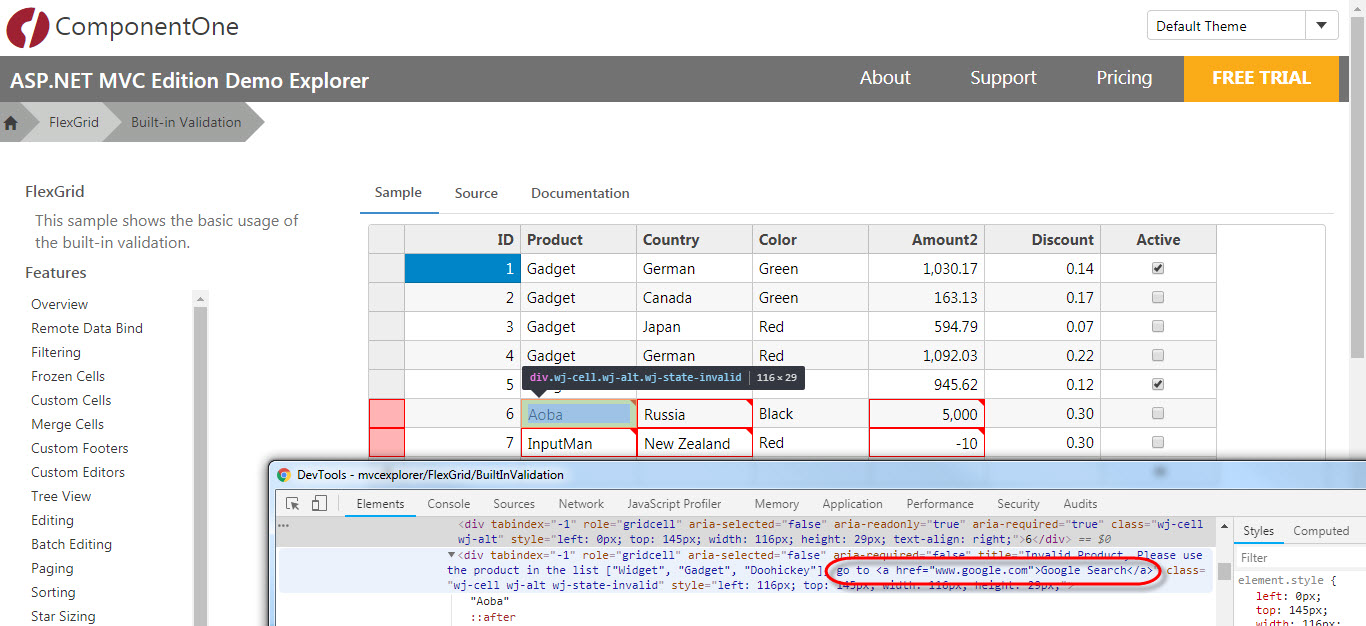Open the DevTools Network tab
Image resolution: width=1366 pixels, height=626 pixels.
point(581,504)
